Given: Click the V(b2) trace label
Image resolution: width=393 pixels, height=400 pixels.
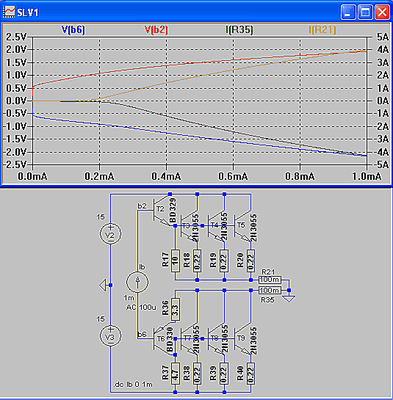Looking at the screenshot, I should click(x=156, y=30).
